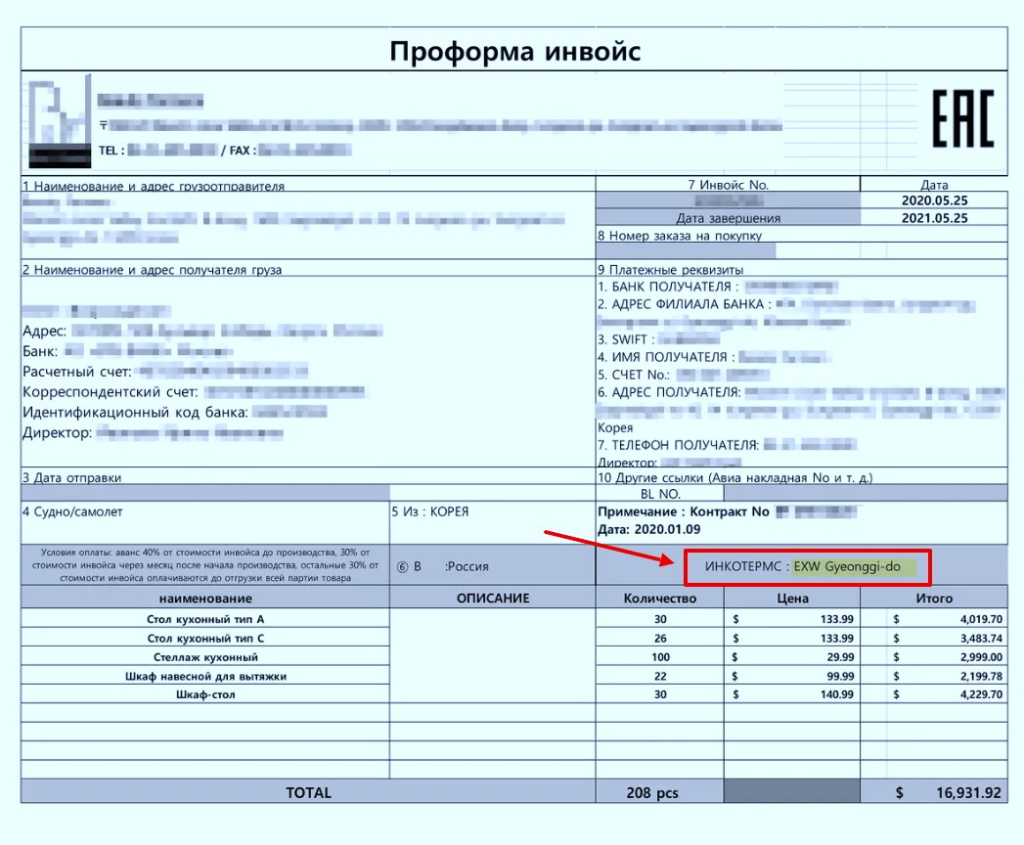1024x845 pixels.
Task: Select the Стеллаж кухонный quantity 100 cell
Action: point(659,657)
